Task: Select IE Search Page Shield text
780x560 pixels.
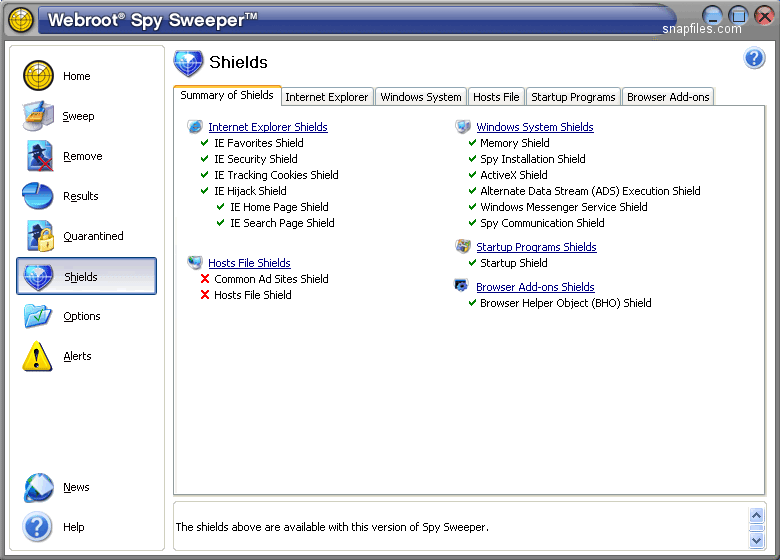Action: (x=282, y=223)
